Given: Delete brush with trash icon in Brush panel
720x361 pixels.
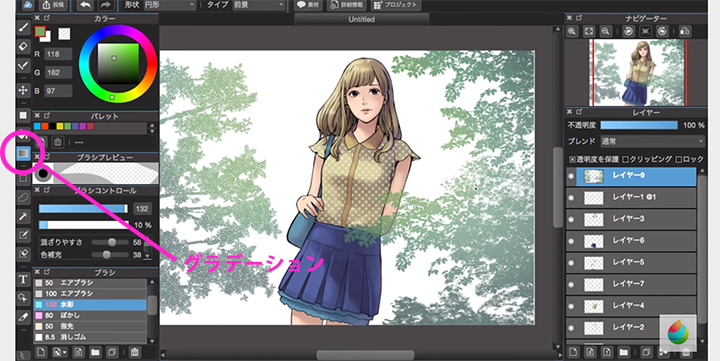Looking at the screenshot, I should tap(134, 352).
